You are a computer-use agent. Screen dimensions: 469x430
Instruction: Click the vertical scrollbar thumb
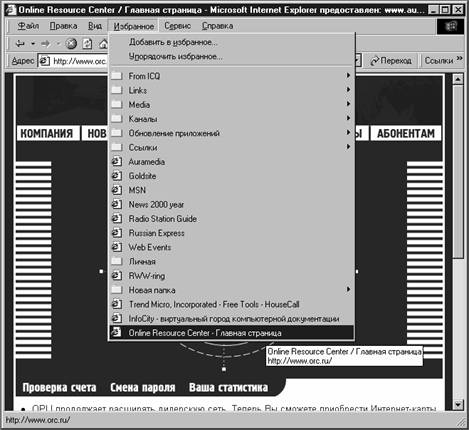[458, 171]
